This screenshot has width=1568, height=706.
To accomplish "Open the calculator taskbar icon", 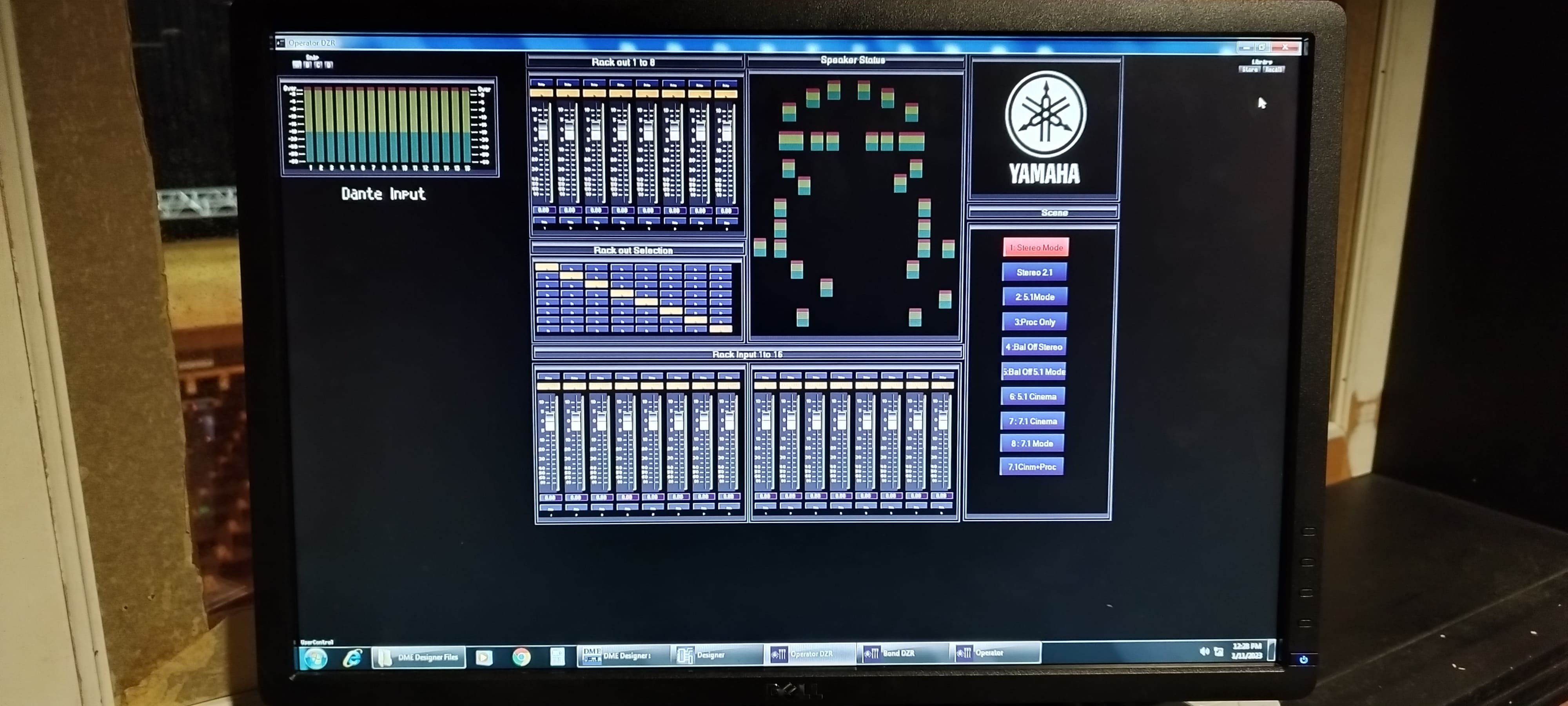I will [x=557, y=657].
